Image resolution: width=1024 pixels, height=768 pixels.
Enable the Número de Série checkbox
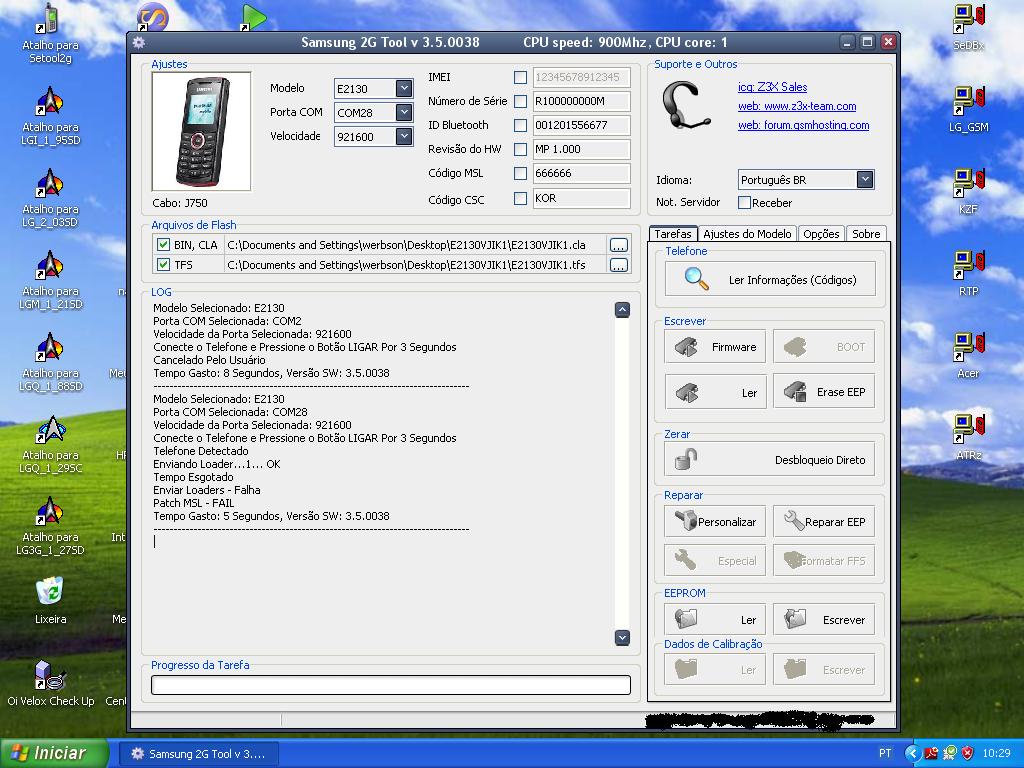pos(520,101)
